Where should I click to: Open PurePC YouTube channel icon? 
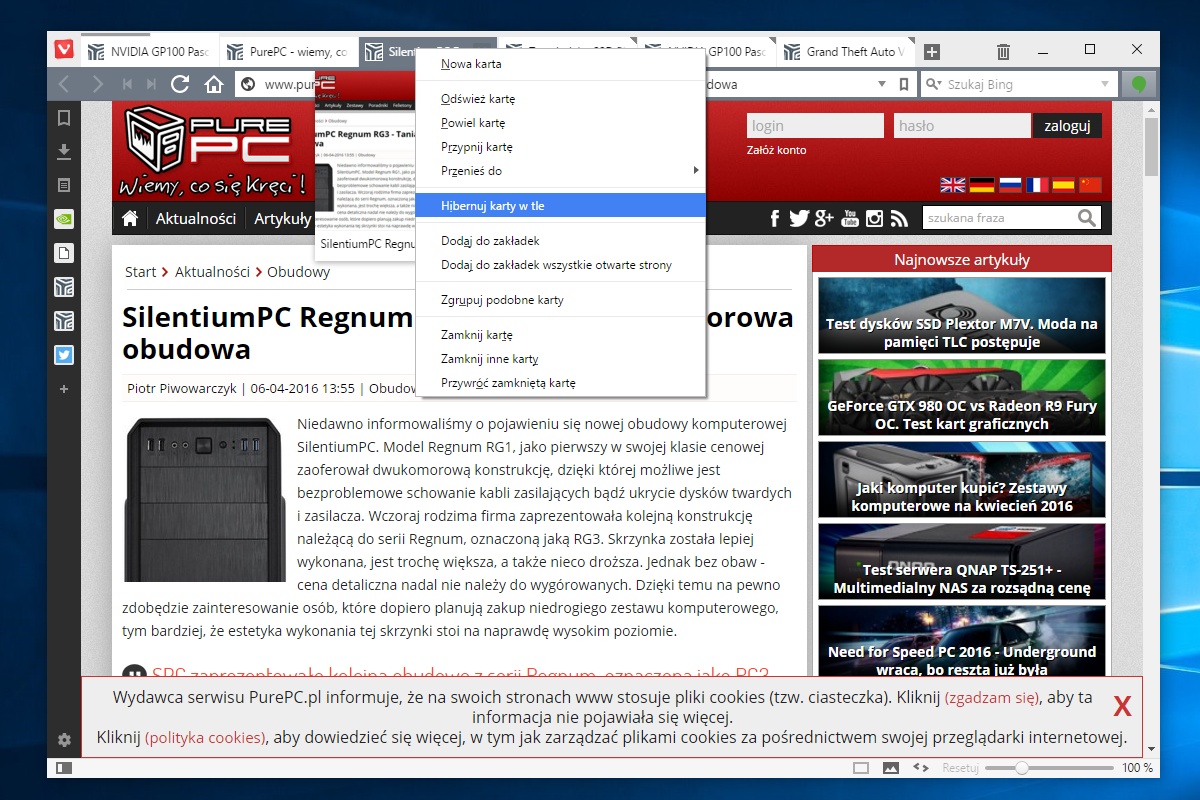[850, 218]
